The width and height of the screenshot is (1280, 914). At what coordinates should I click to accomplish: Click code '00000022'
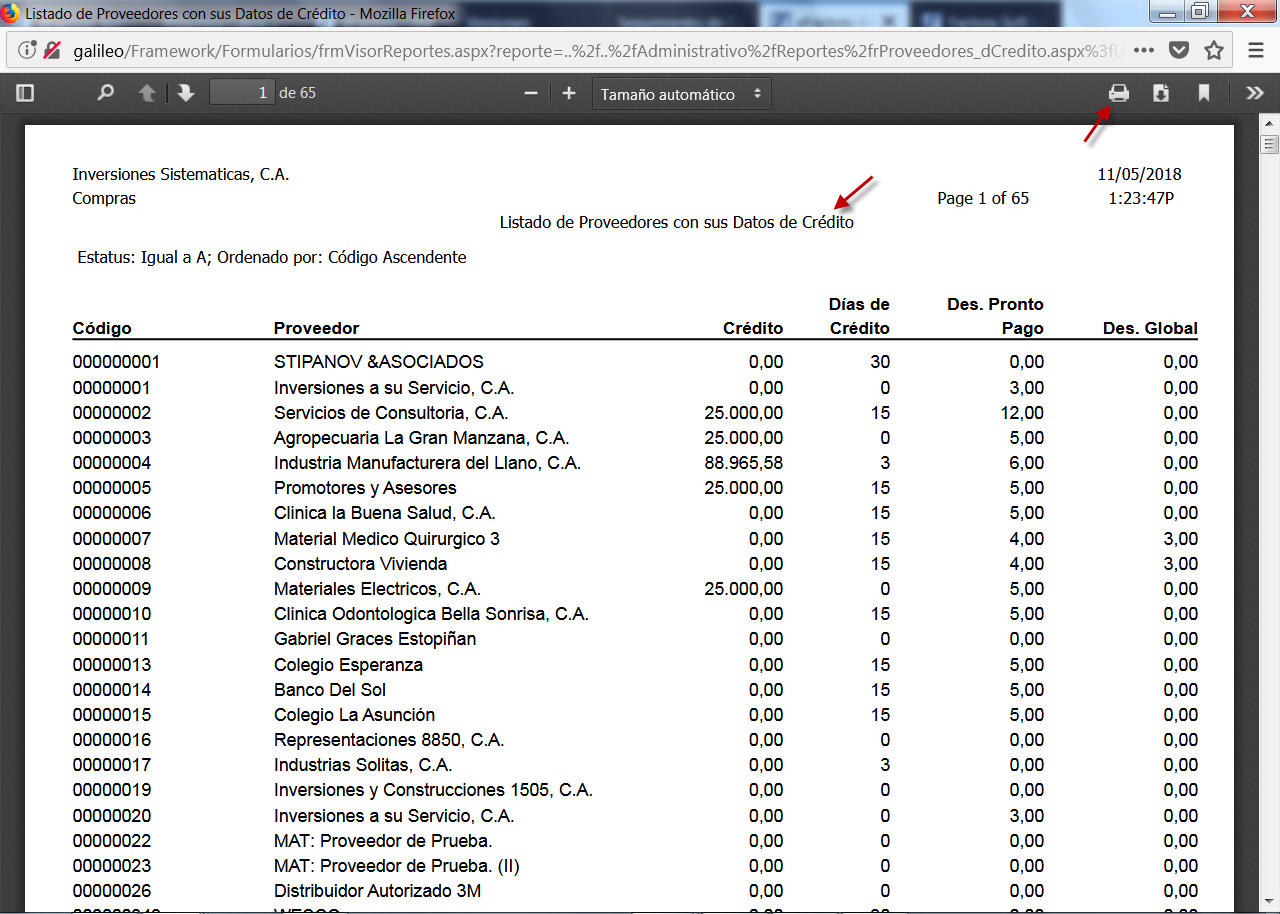112,841
